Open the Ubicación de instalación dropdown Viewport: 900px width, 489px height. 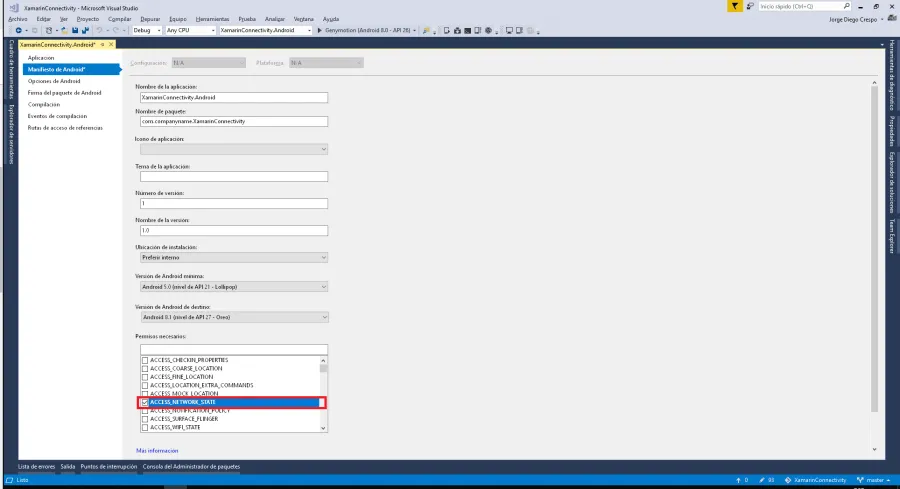[234, 258]
